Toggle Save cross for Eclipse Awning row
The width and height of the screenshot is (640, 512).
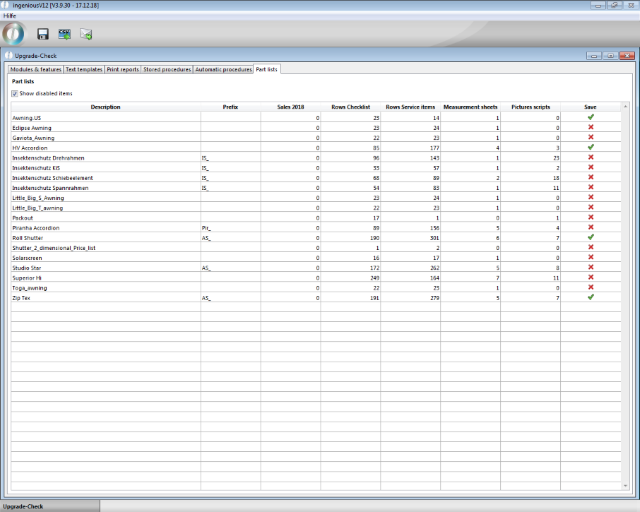[590, 127]
